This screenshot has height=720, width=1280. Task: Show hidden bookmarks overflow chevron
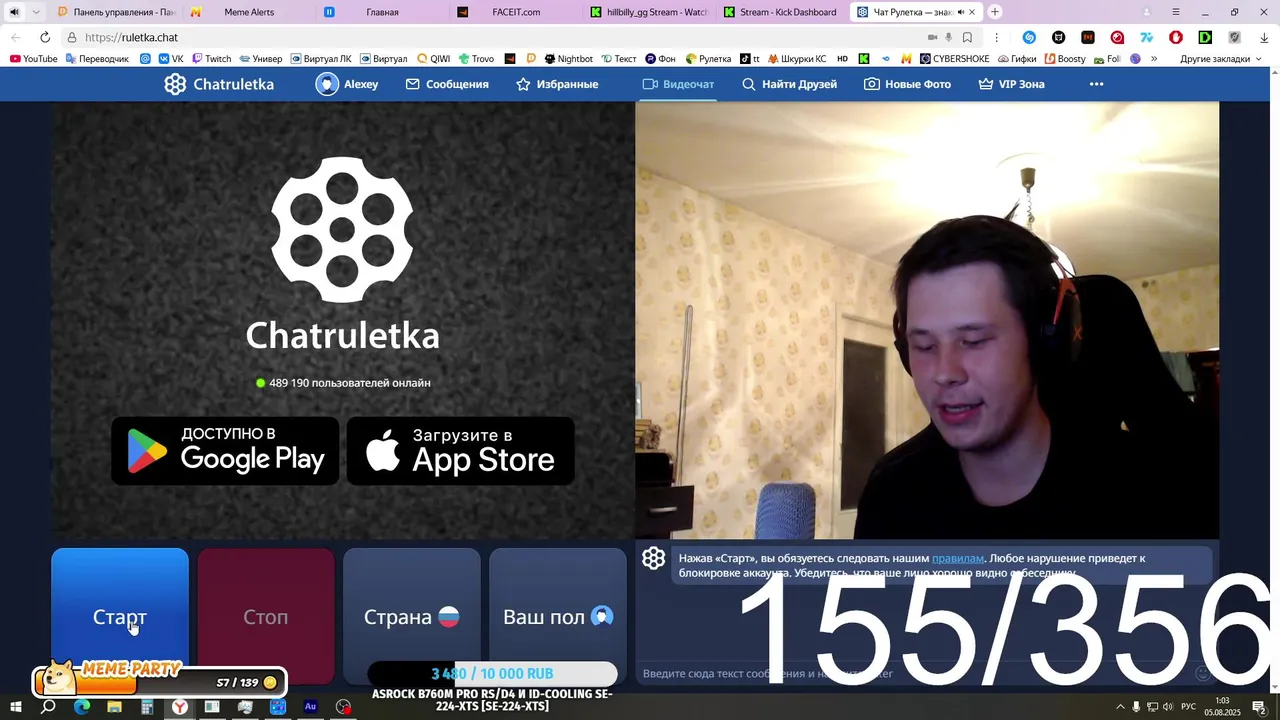click(1154, 59)
